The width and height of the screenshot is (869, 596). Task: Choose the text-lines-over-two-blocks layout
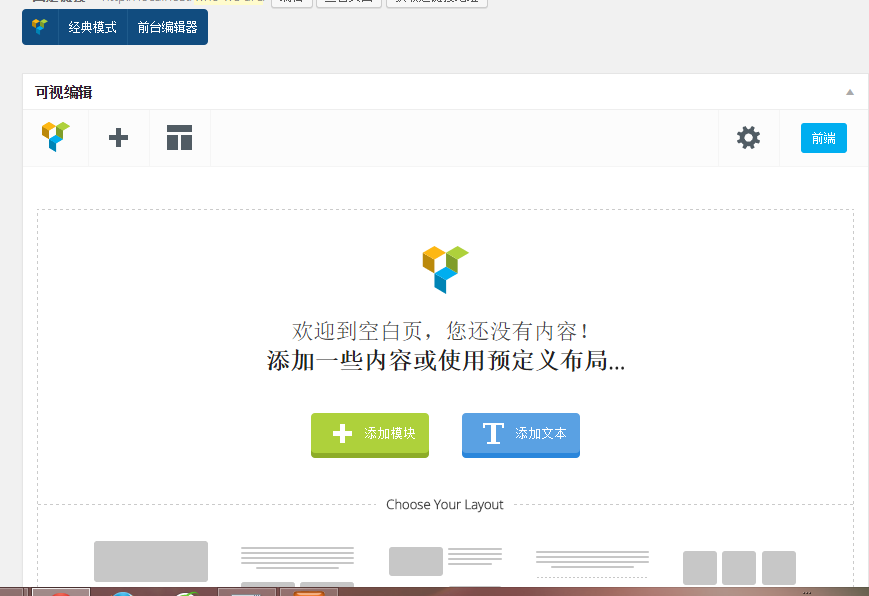pyautogui.click(x=297, y=565)
